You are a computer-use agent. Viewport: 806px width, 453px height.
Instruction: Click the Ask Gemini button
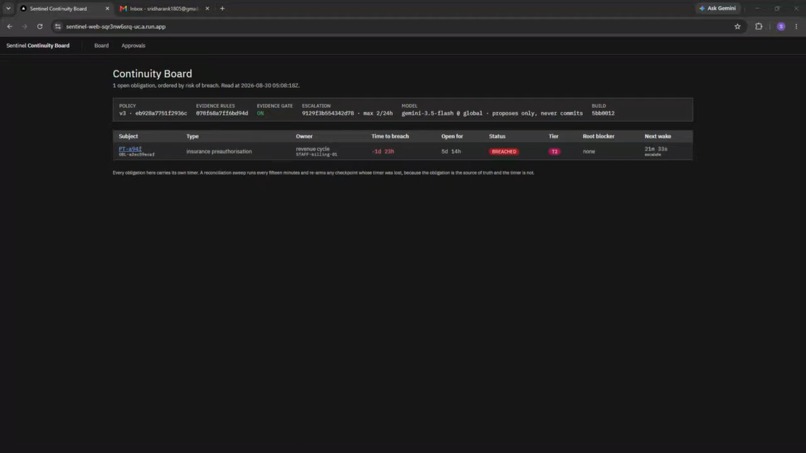point(718,8)
